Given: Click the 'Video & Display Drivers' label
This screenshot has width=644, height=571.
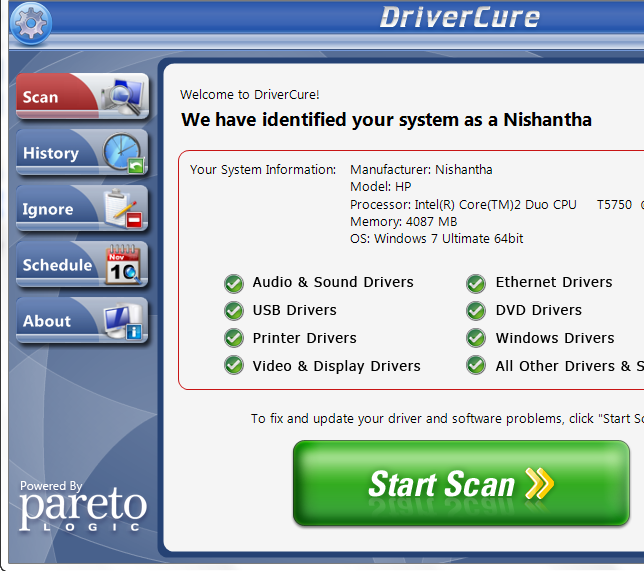Looking at the screenshot, I should [336, 366].
